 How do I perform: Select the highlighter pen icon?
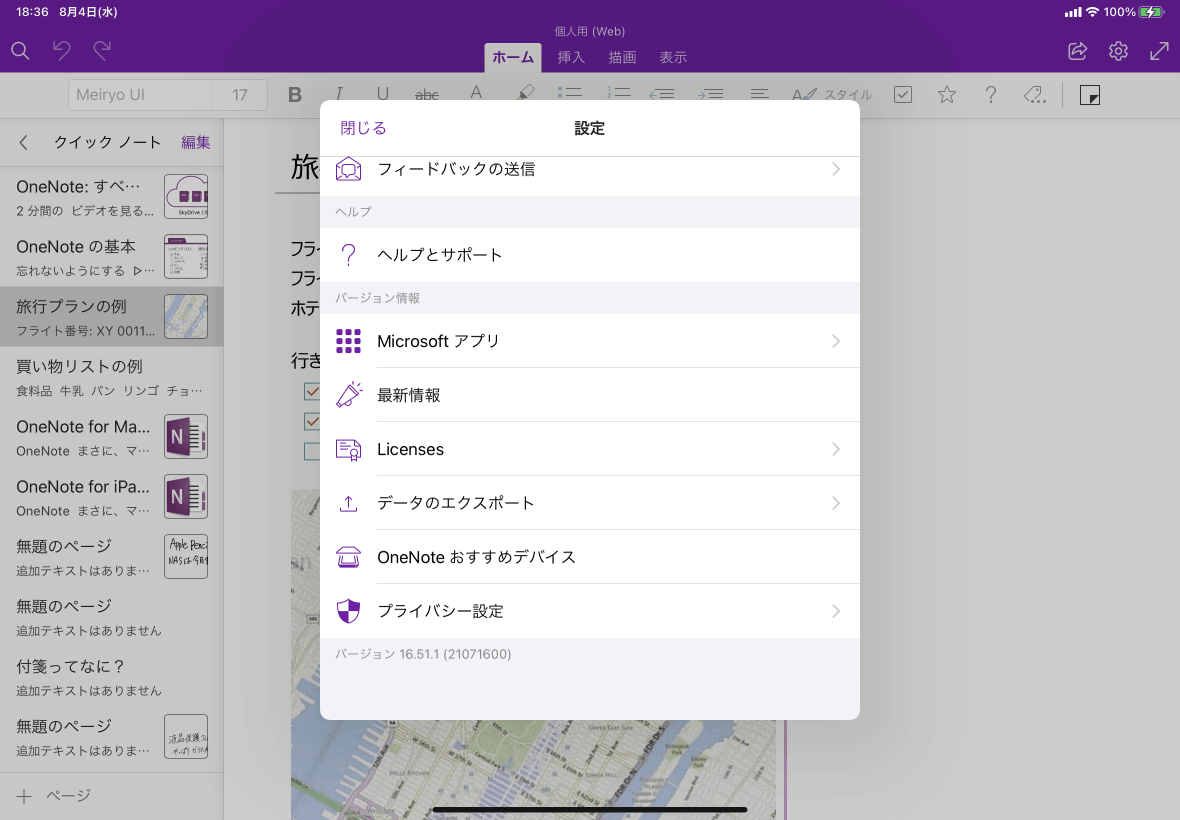(x=526, y=92)
